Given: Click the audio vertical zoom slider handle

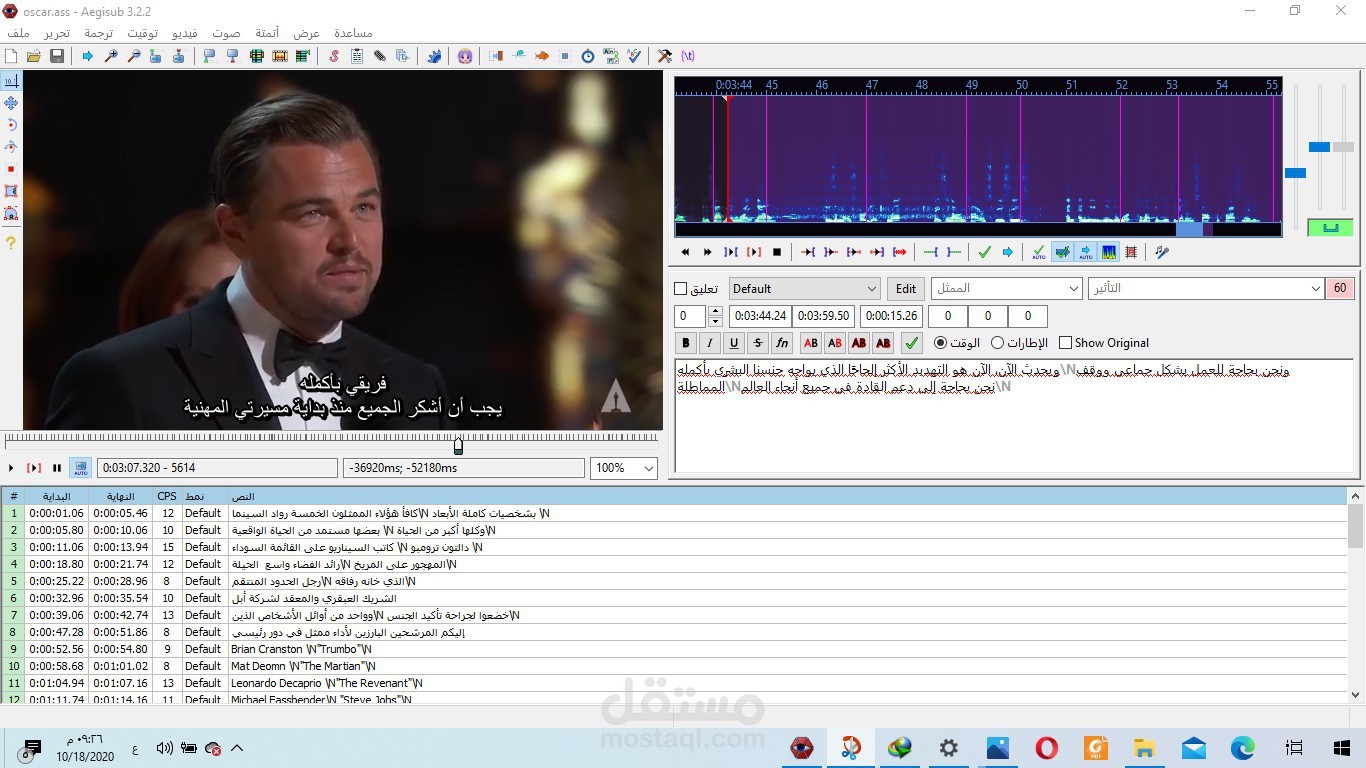Looking at the screenshot, I should (1319, 147).
